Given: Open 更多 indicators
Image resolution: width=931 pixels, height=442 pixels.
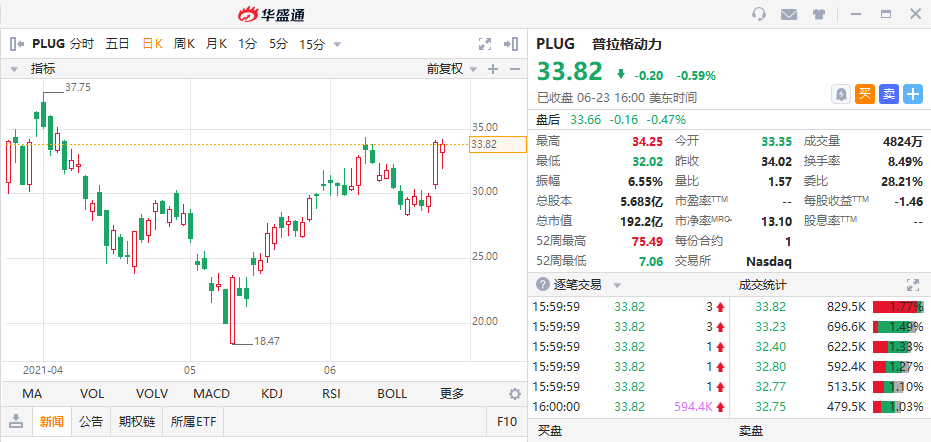Looking at the screenshot, I should coord(452,394).
